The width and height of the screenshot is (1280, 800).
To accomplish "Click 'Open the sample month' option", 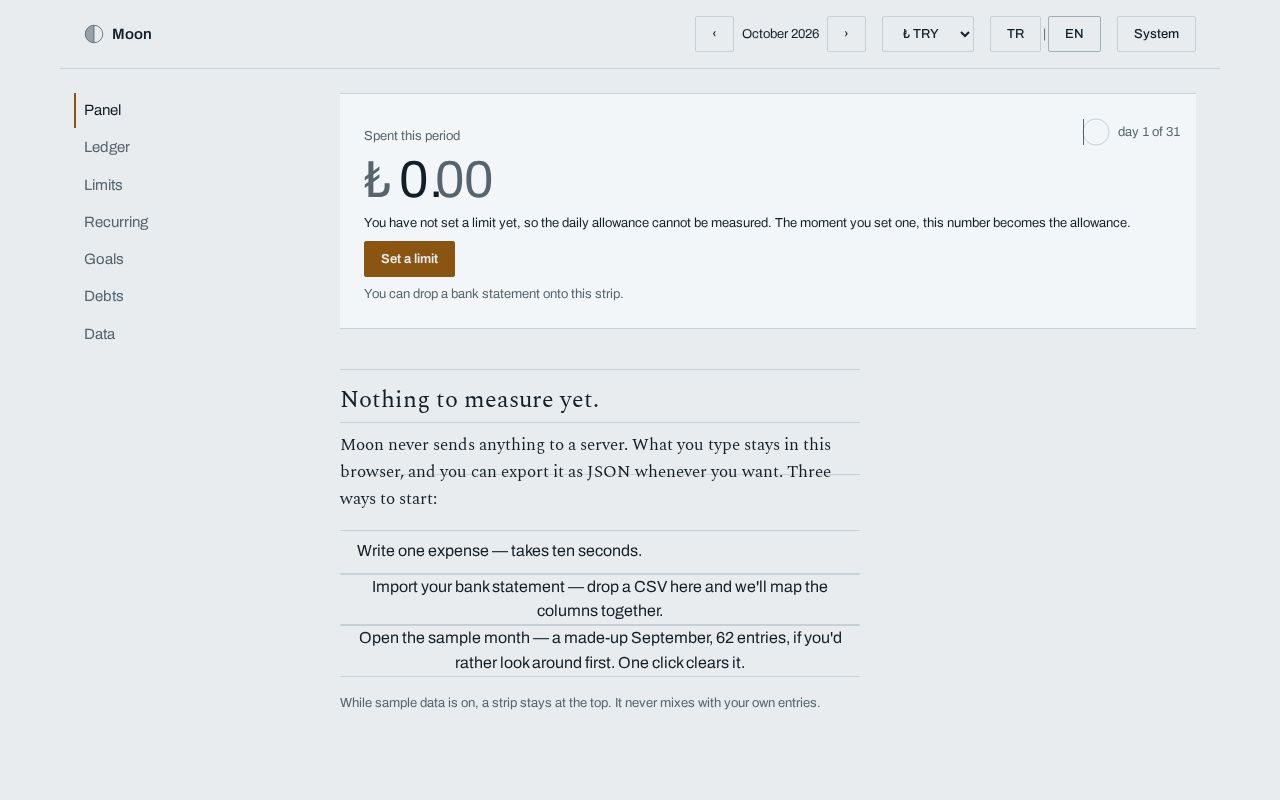I will tap(600, 650).
